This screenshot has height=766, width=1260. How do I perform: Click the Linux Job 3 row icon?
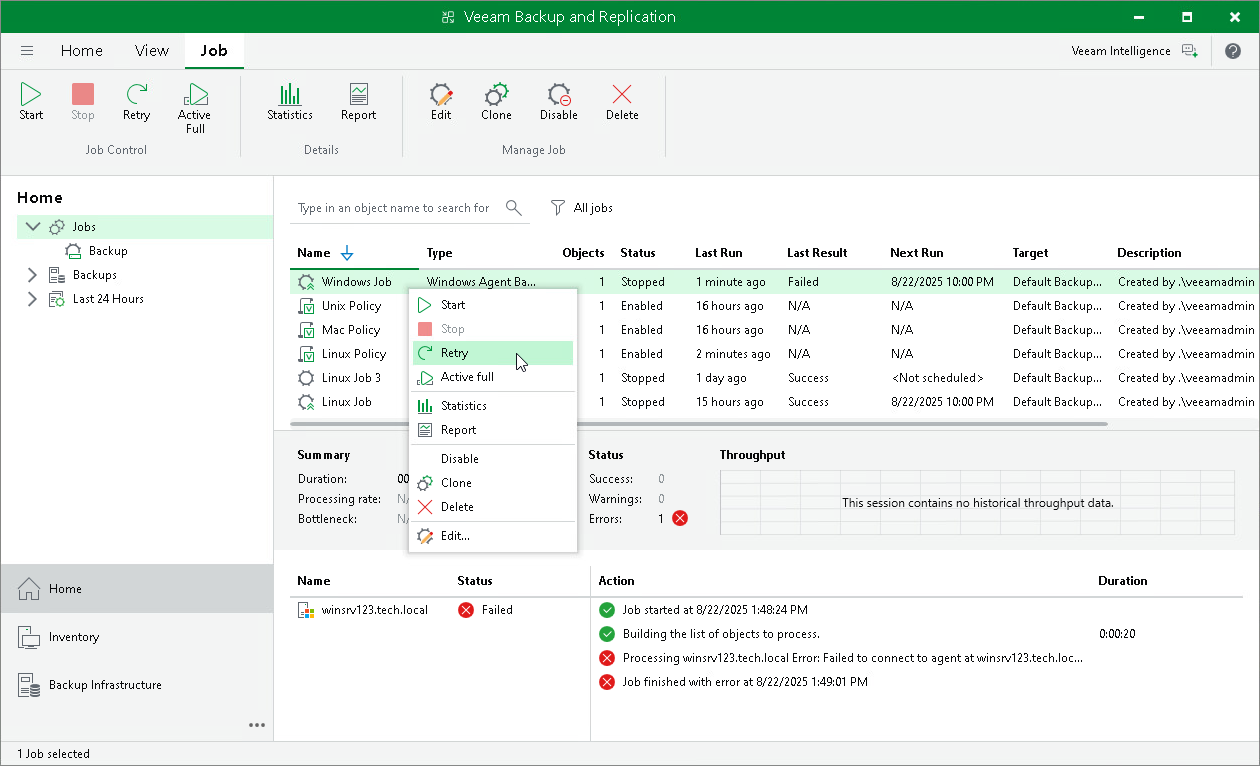pyautogui.click(x=306, y=378)
